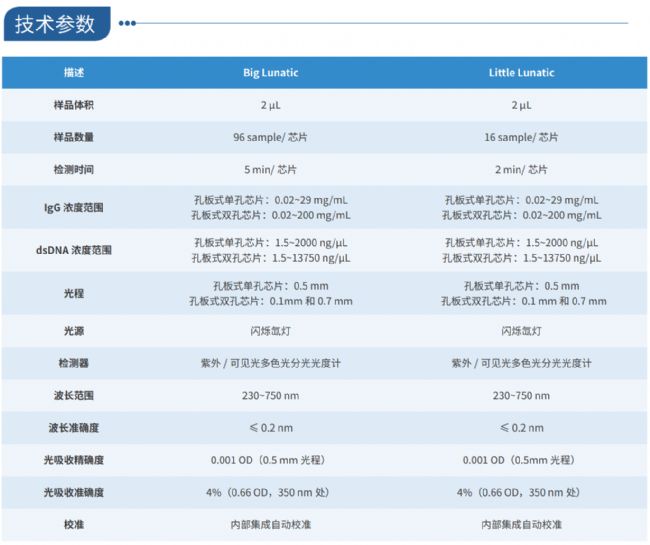Click Little Lunatic 单孔芯片: 0.5 mm line
This screenshot has height=545, width=650.
pyautogui.click(x=521, y=286)
